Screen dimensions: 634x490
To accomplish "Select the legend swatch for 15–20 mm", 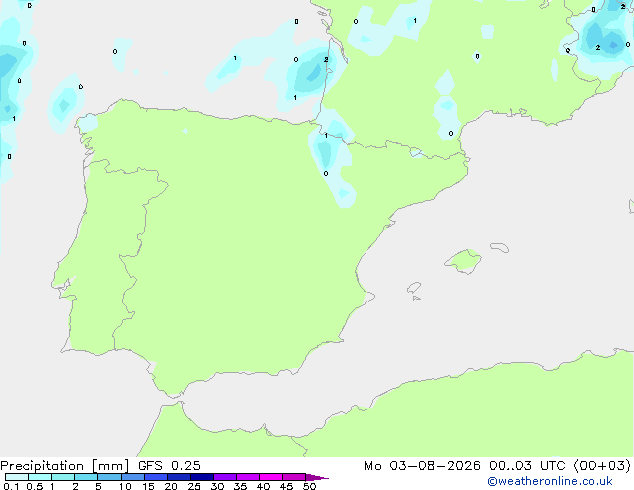I will tap(156, 477).
